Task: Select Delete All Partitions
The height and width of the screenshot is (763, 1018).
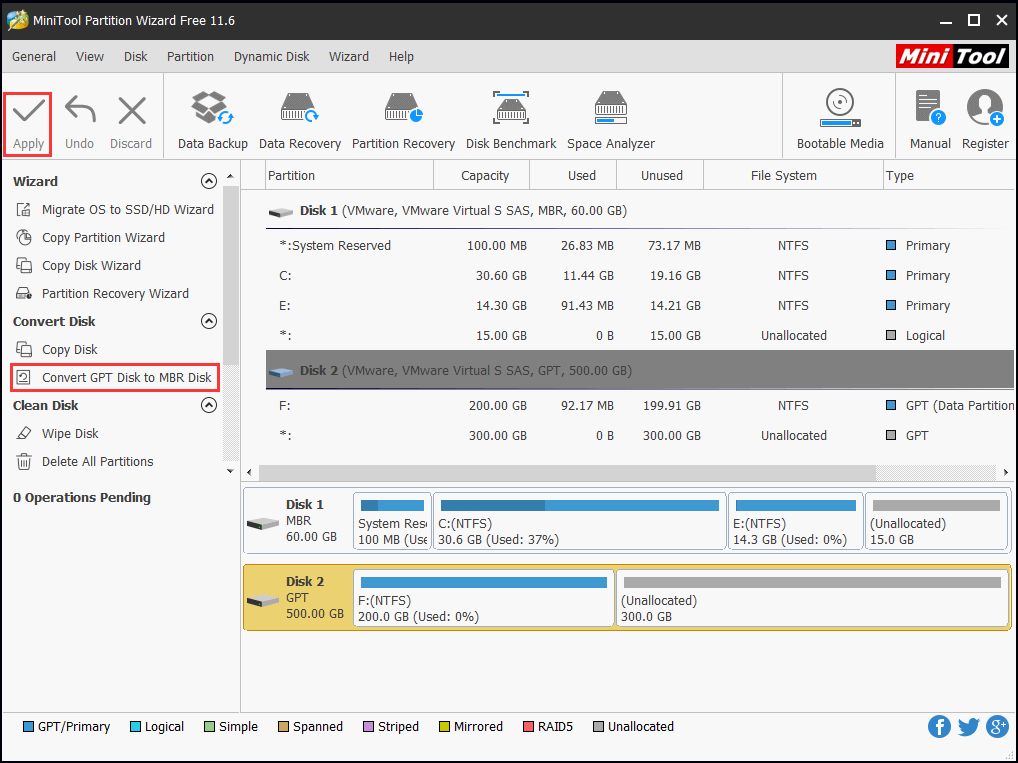Action: click(x=84, y=462)
